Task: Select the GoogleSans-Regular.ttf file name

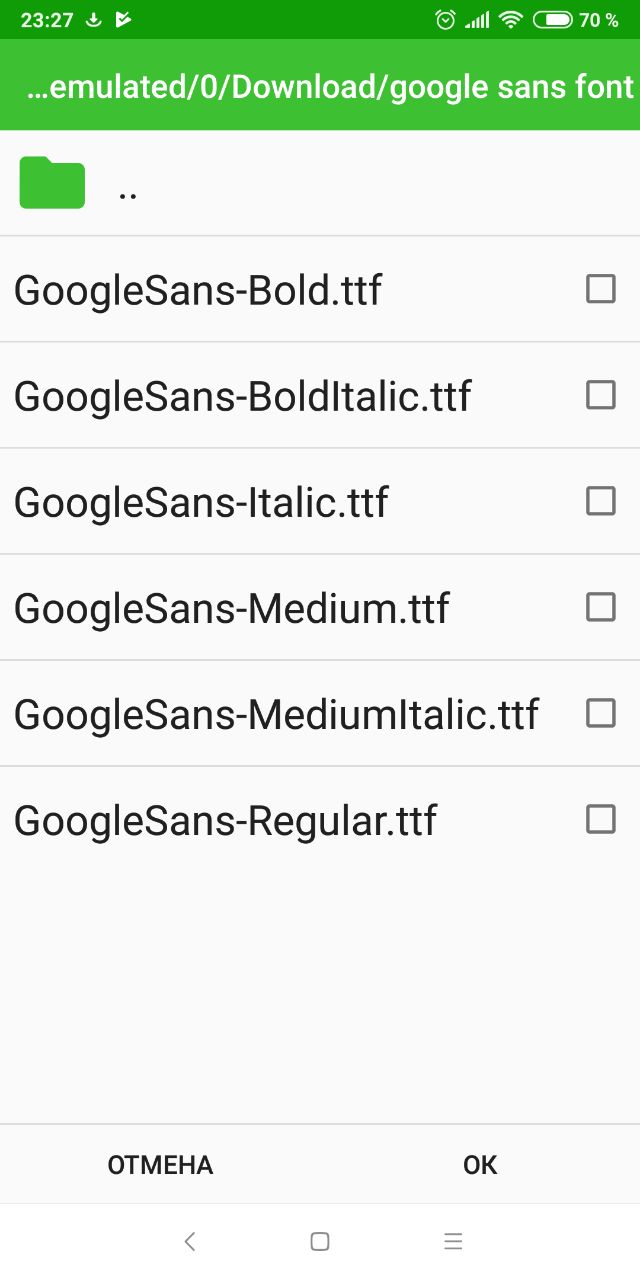Action: pyautogui.click(x=225, y=821)
